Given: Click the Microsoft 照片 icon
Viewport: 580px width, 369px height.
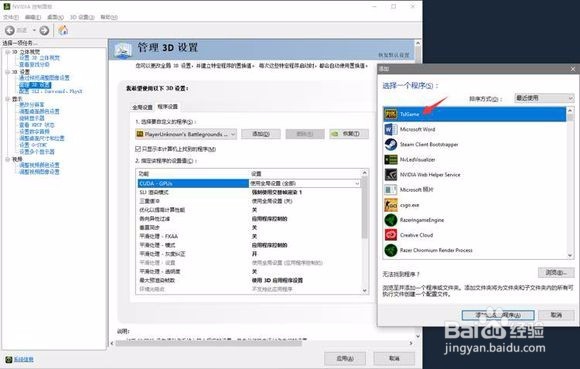Looking at the screenshot, I should click(x=391, y=190).
